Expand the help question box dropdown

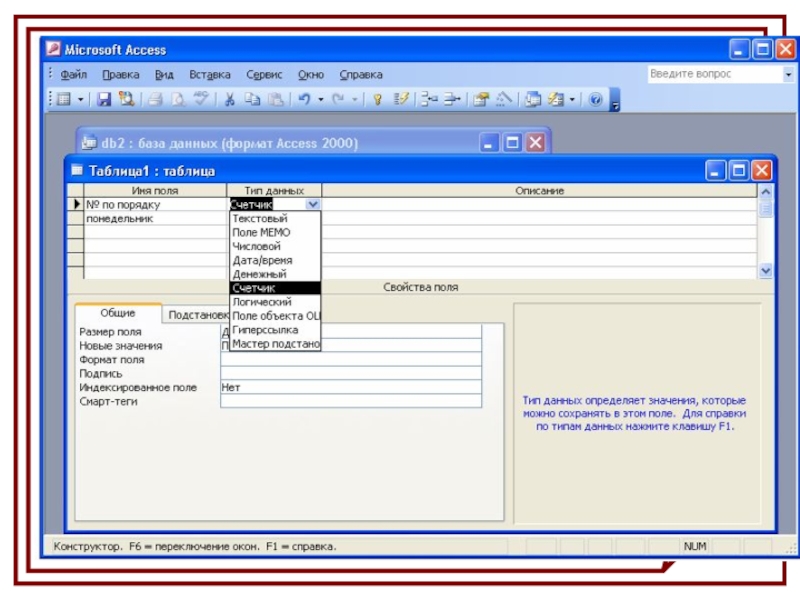pyautogui.click(x=788, y=74)
